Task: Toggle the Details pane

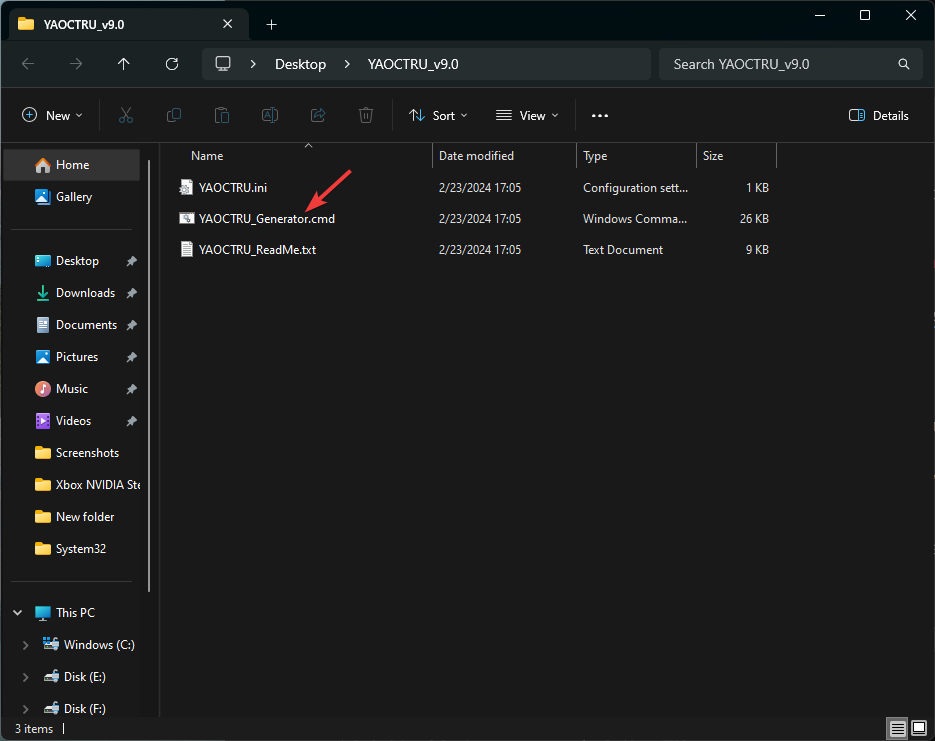Action: [x=878, y=116]
